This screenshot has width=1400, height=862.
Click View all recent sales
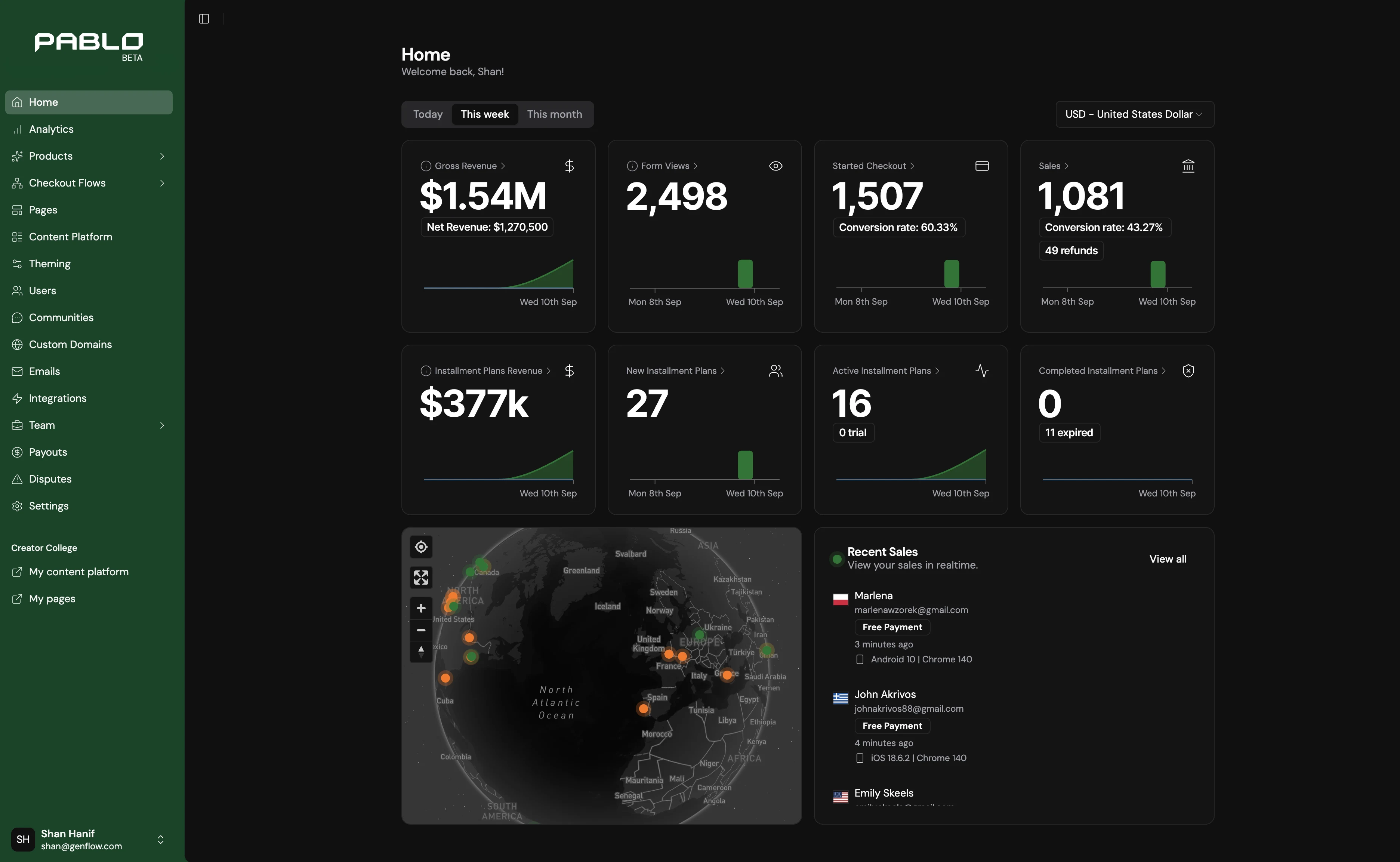1168,559
